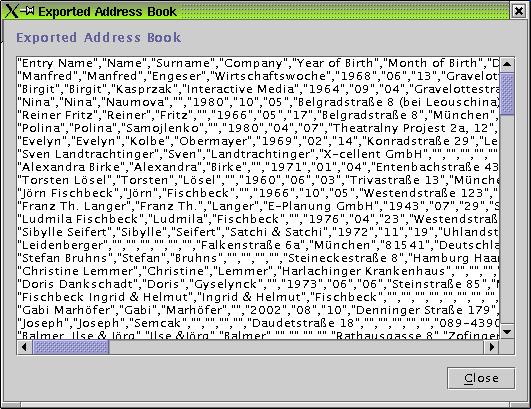531x409 pixels.
Task: Click the "Leidenberger" row
Action: tap(258, 245)
